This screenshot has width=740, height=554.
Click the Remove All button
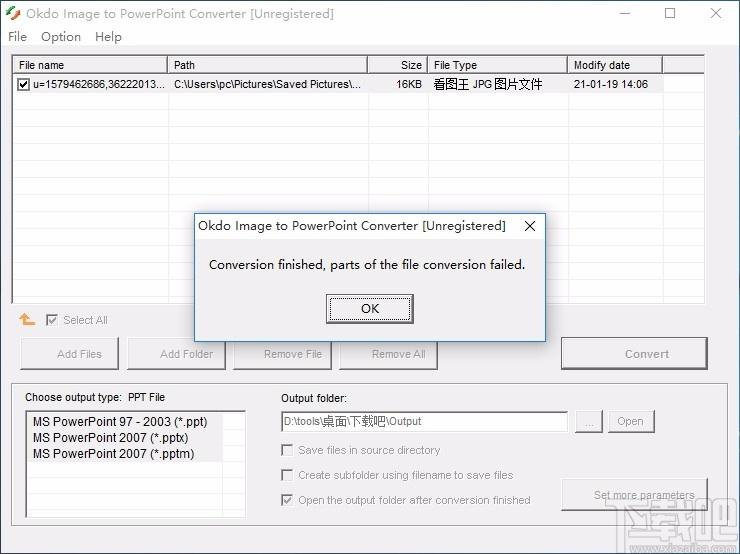point(388,353)
